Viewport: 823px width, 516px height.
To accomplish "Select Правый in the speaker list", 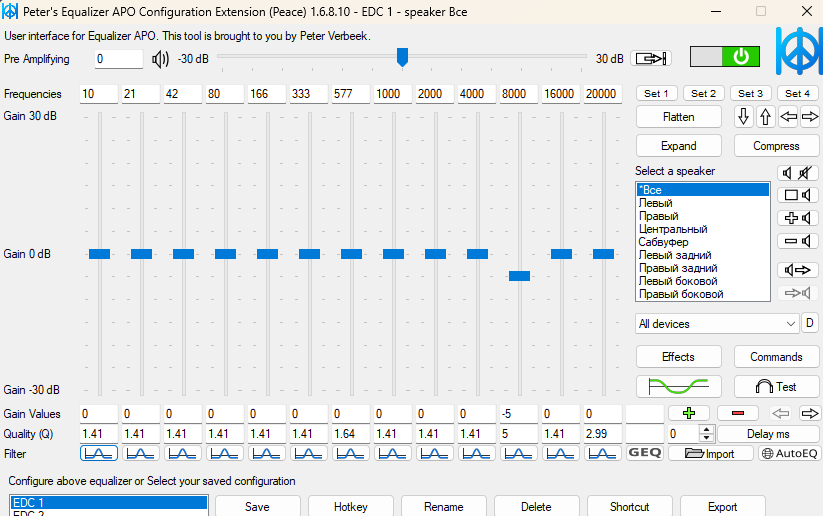I will pos(659,216).
